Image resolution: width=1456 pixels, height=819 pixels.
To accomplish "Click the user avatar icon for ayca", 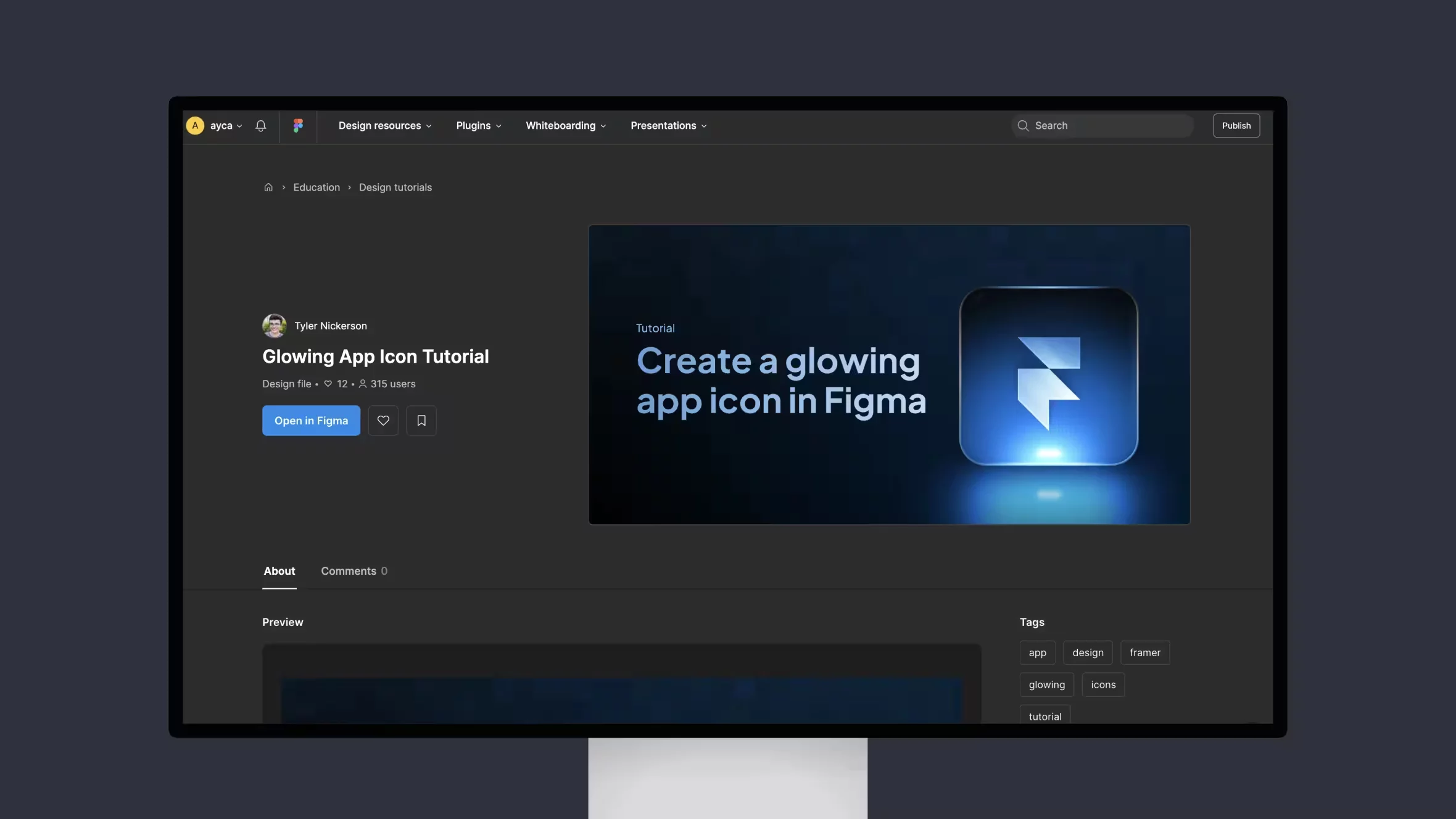I will click(x=195, y=125).
